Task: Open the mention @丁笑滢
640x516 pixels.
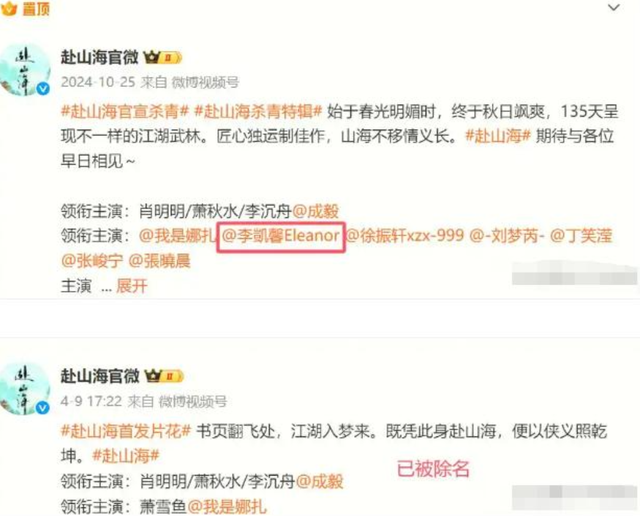Action: (582, 236)
